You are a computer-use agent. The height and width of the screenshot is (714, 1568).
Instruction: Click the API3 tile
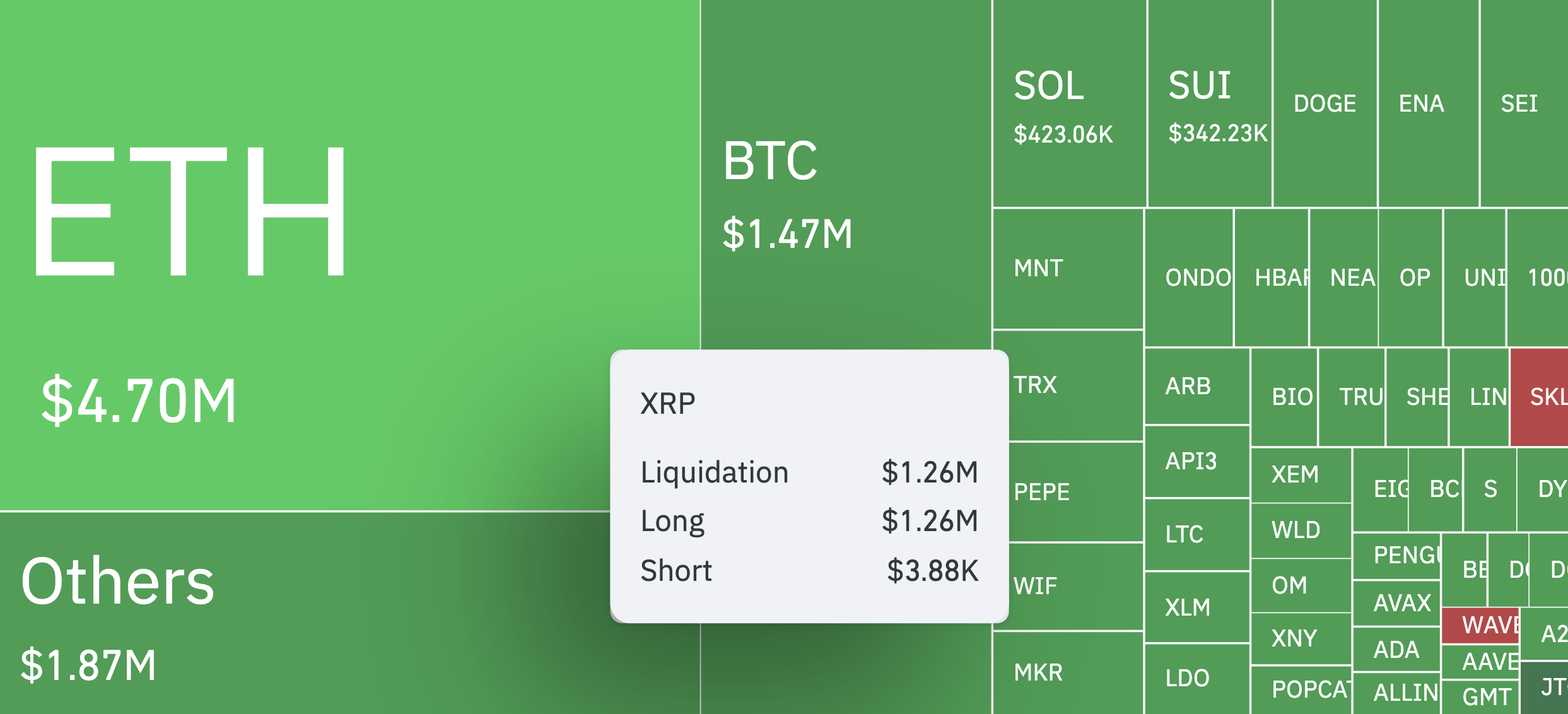point(1196,461)
